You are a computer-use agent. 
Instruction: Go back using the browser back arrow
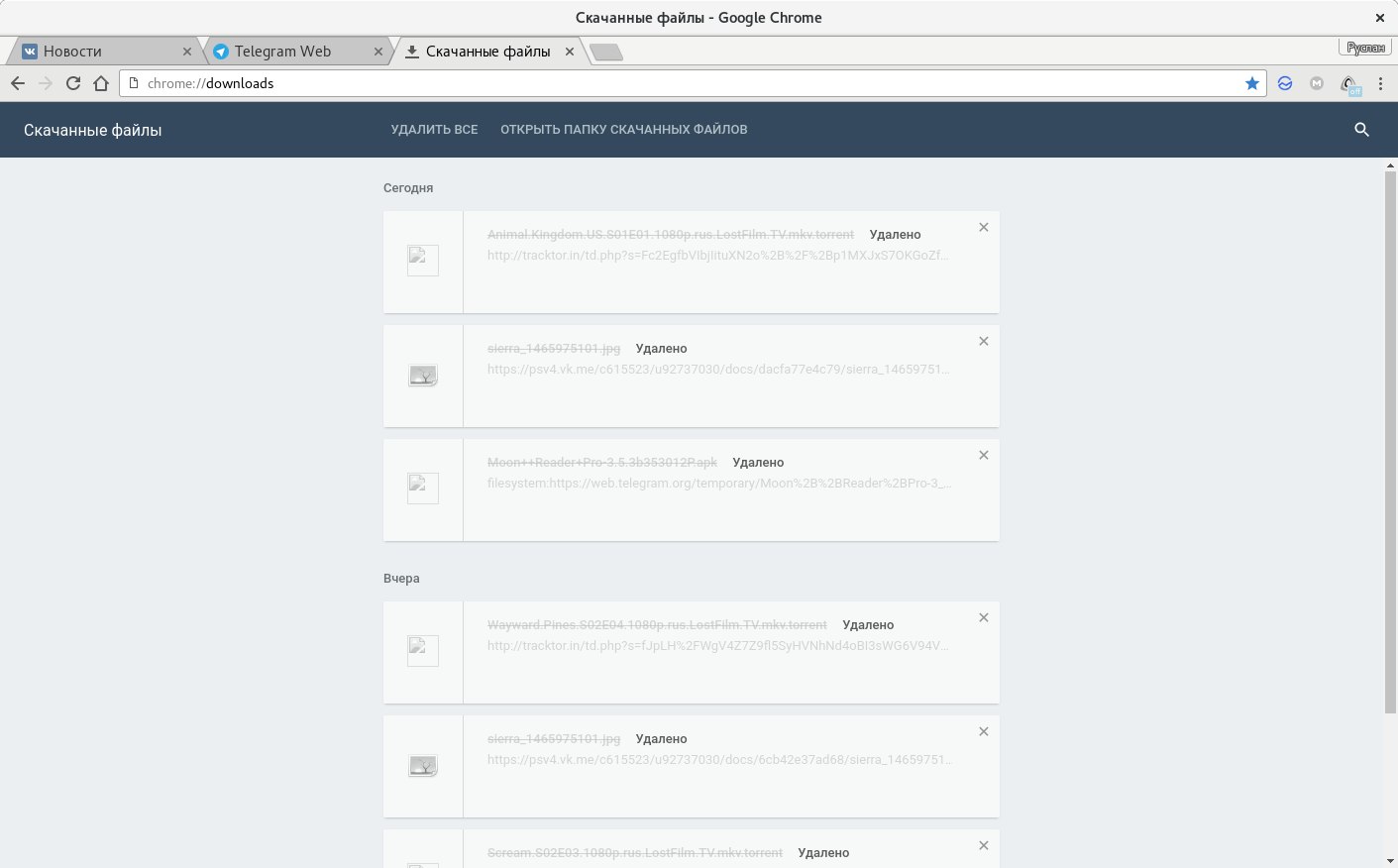coord(17,83)
